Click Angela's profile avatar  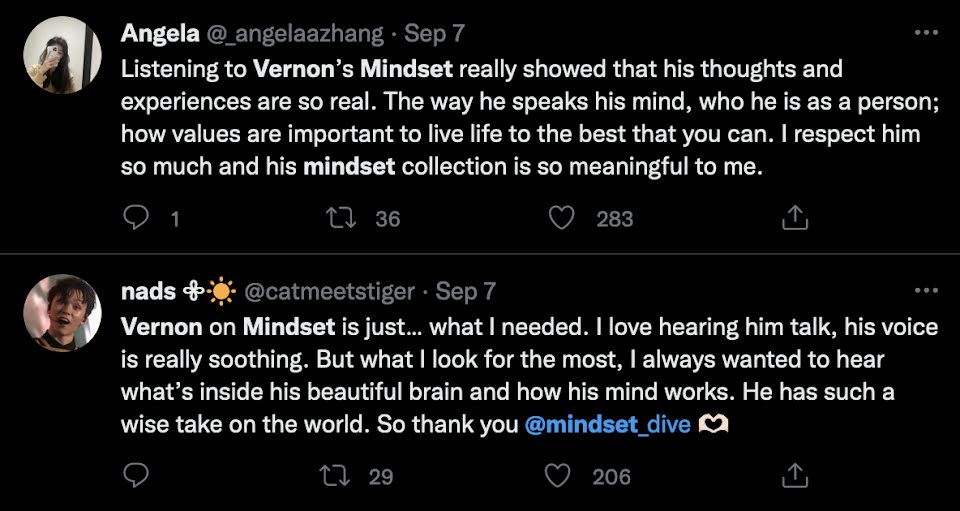[61, 55]
